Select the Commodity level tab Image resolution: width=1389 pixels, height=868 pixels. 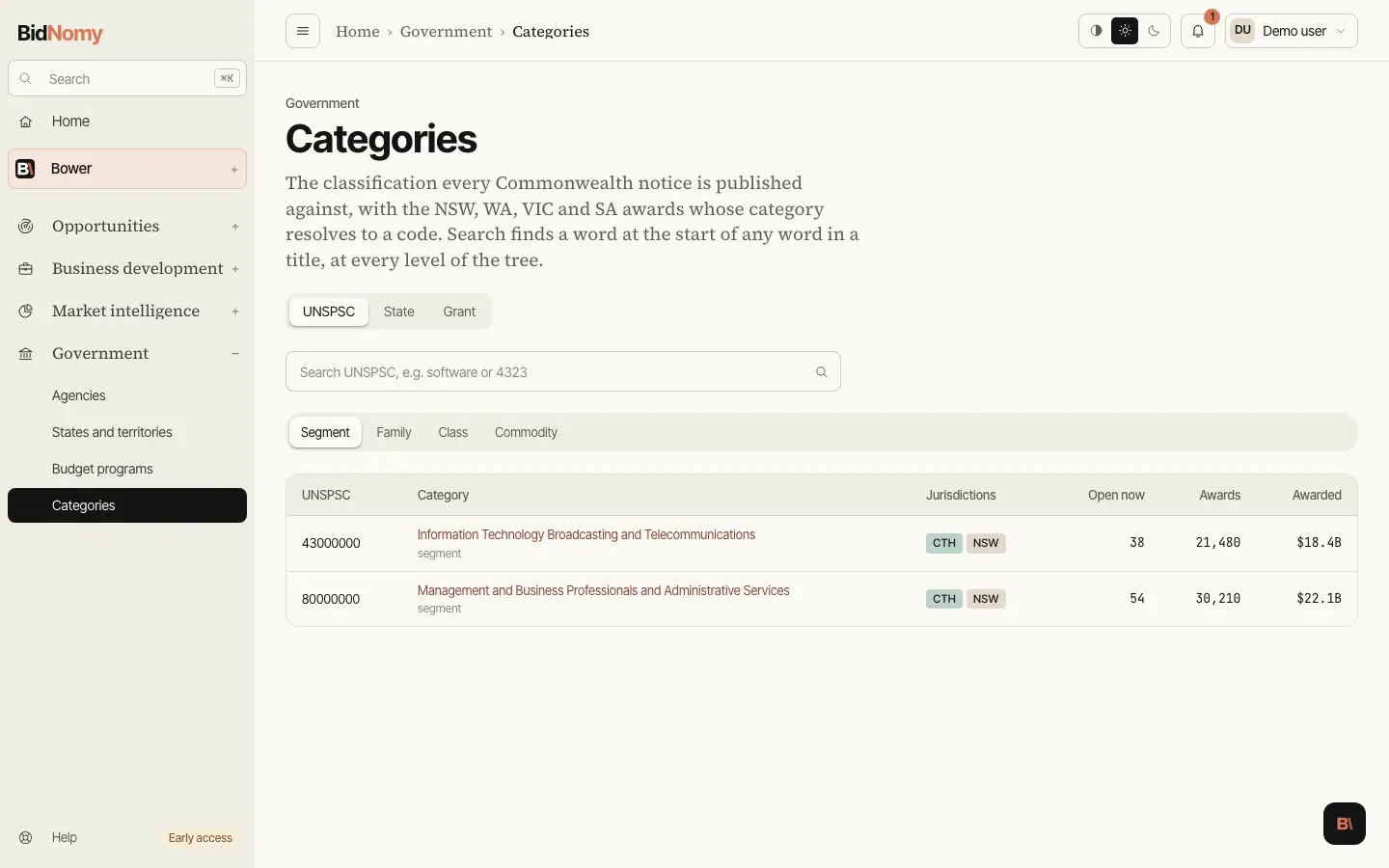(x=526, y=432)
